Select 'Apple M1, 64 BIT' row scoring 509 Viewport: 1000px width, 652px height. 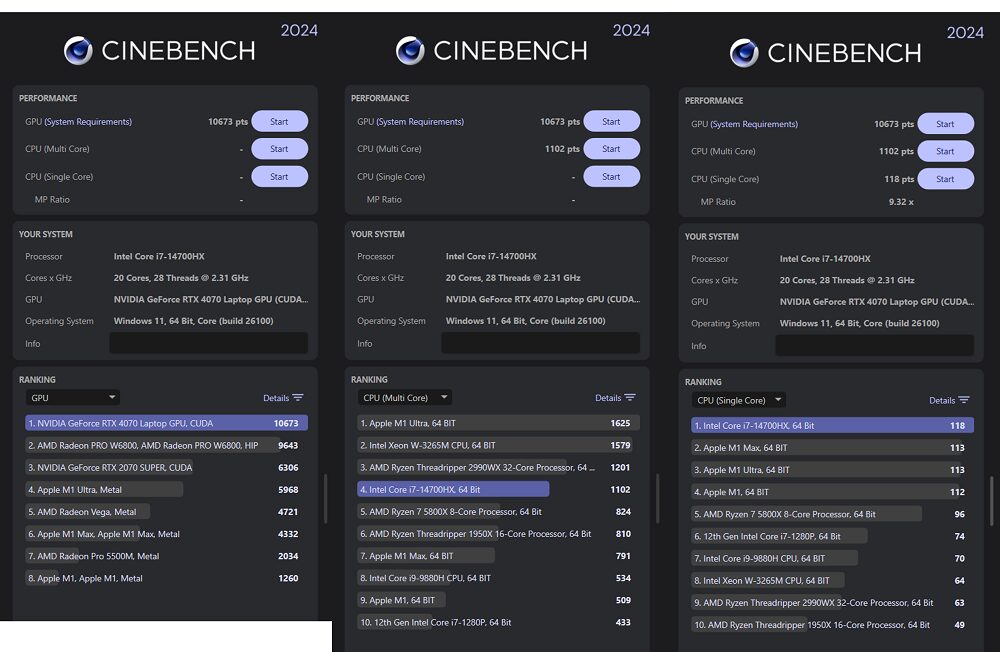point(499,600)
